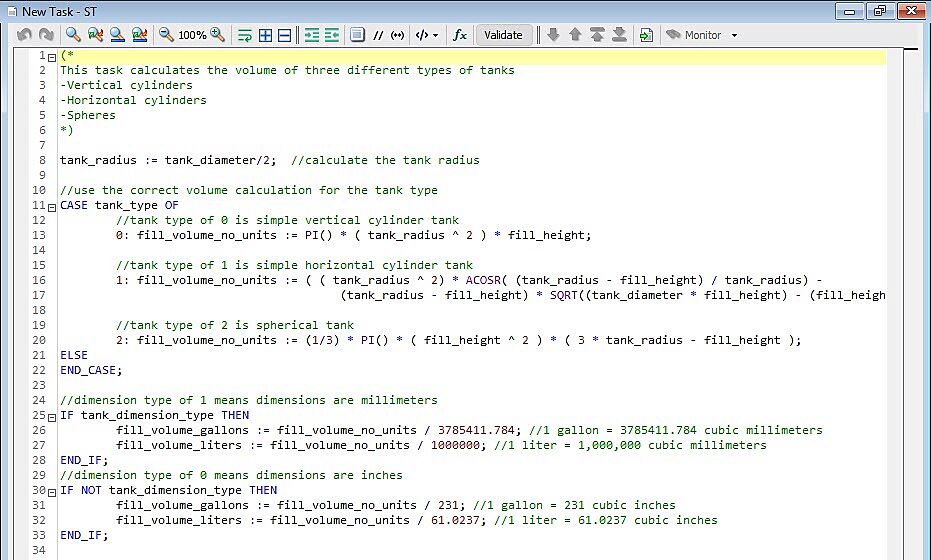Click inside the tank_radius assignment on line 8
This screenshot has width=931, height=560.
(168, 160)
